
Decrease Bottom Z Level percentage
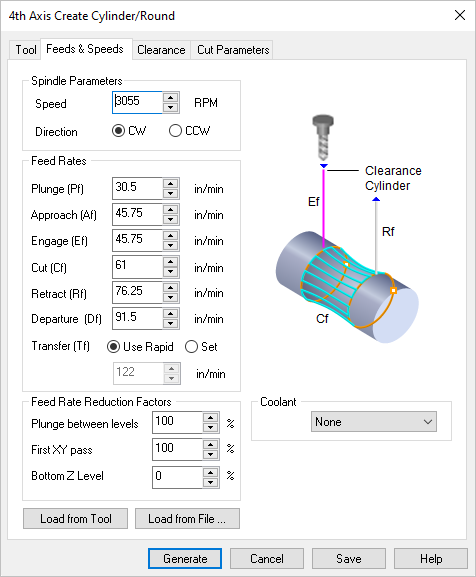pyautogui.click(x=210, y=482)
